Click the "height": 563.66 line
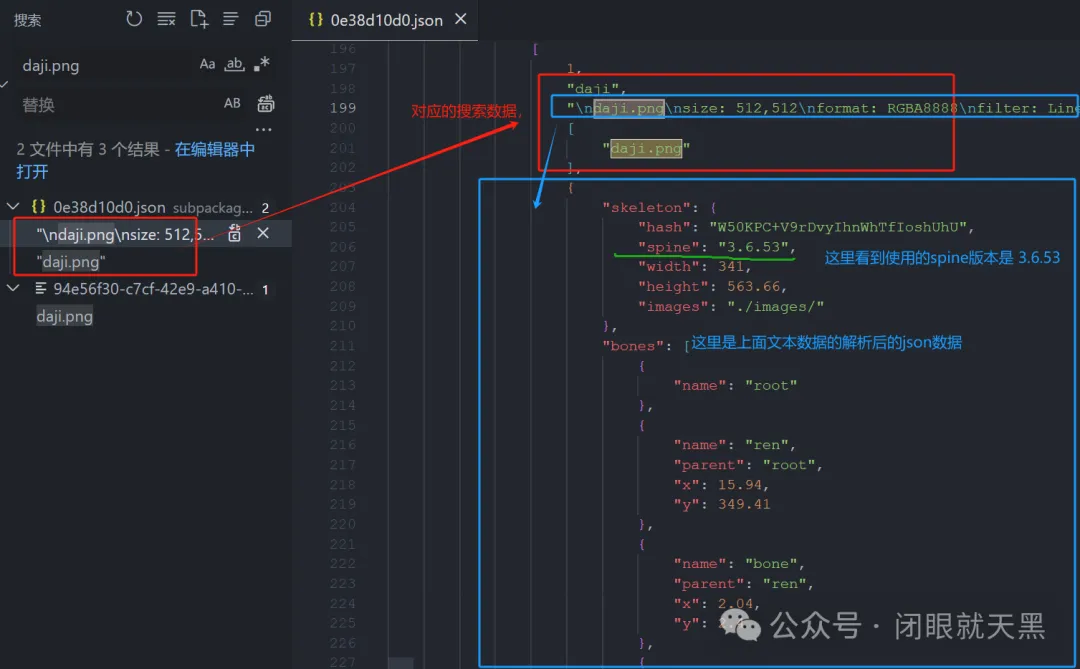Image resolution: width=1080 pixels, height=669 pixels. coord(712,286)
